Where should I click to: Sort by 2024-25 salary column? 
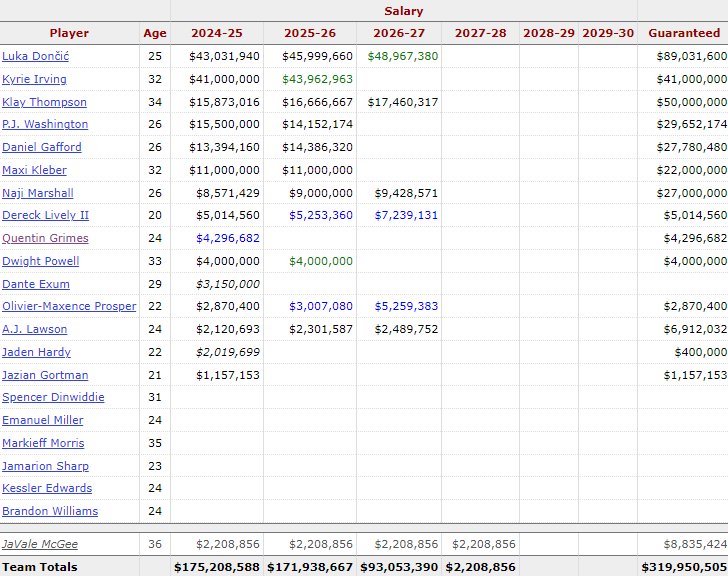[x=217, y=33]
